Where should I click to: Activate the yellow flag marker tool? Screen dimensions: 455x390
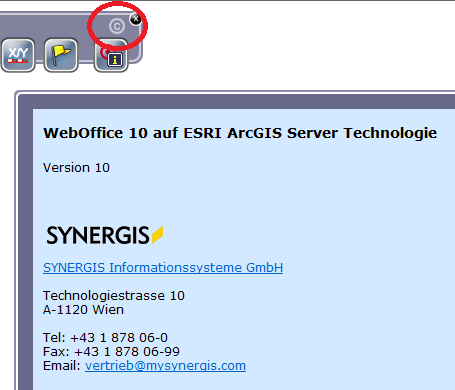tap(61, 55)
